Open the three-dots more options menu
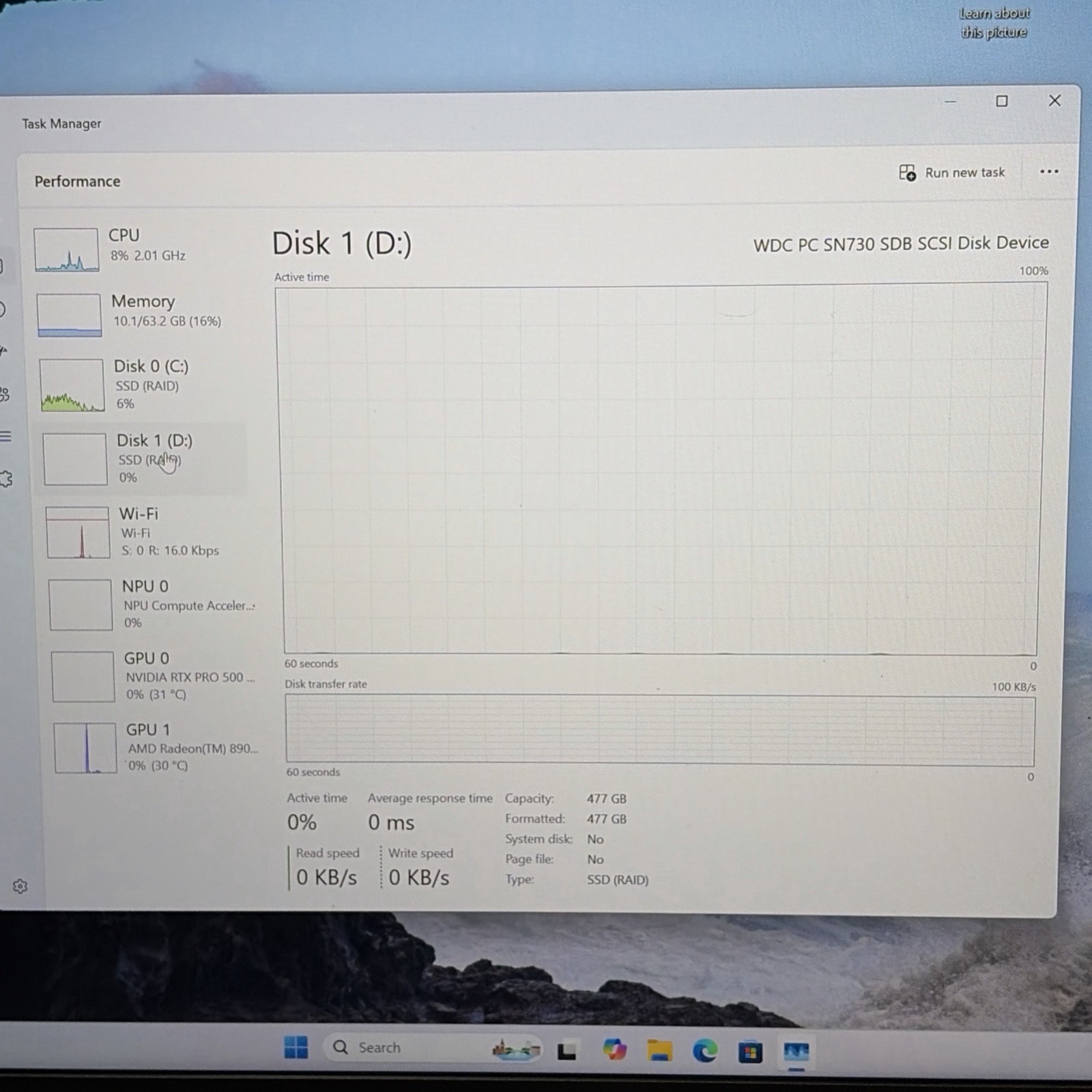Viewport: 1092px width, 1092px height. 1049,171
